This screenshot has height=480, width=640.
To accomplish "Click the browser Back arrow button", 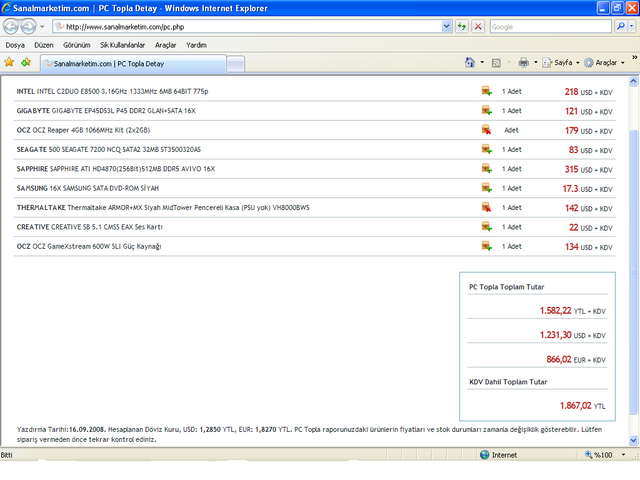I will (x=11, y=27).
